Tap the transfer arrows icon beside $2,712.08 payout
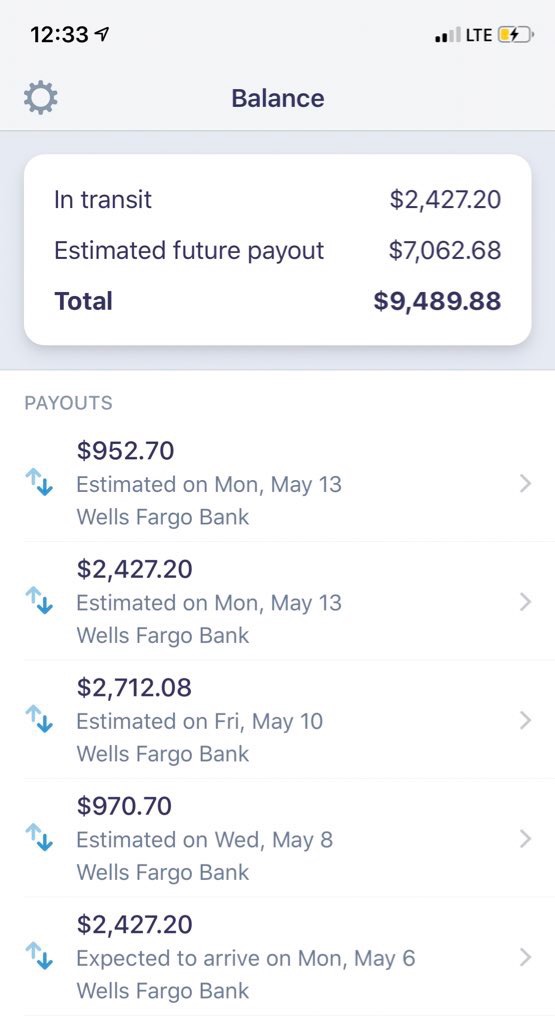The height and width of the screenshot is (1024, 555). (39, 719)
